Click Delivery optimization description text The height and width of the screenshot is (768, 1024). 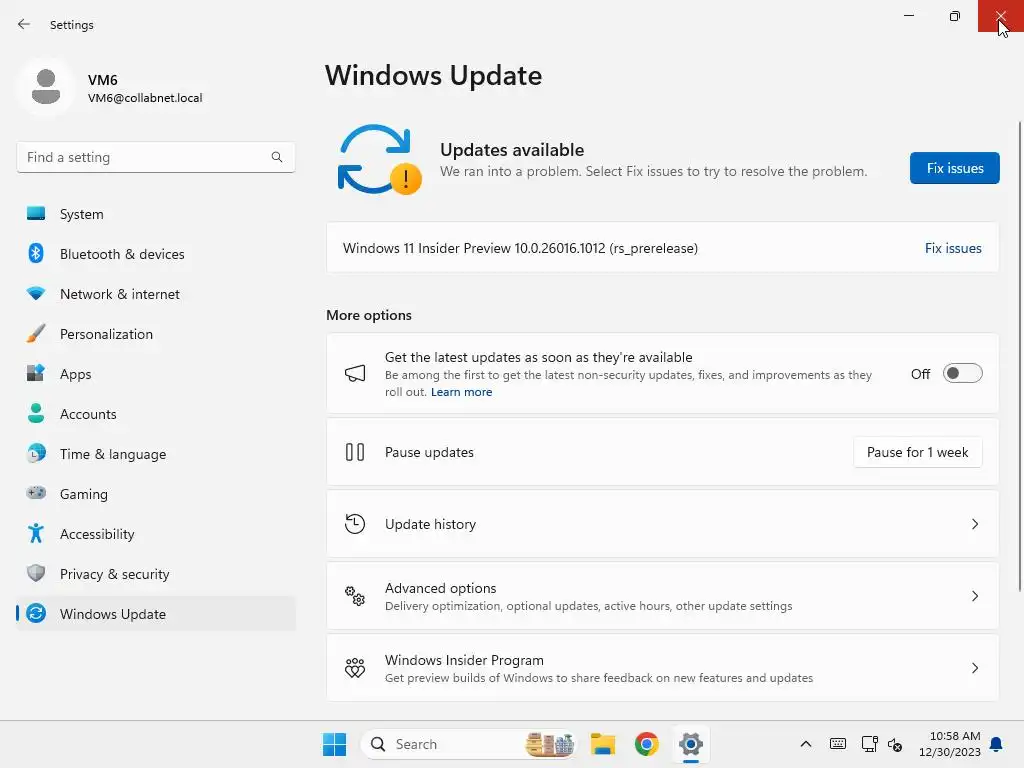click(x=588, y=606)
